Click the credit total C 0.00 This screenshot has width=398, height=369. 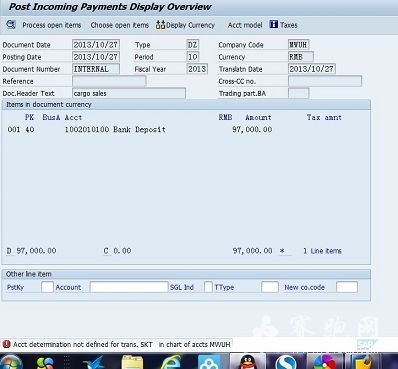117,251
